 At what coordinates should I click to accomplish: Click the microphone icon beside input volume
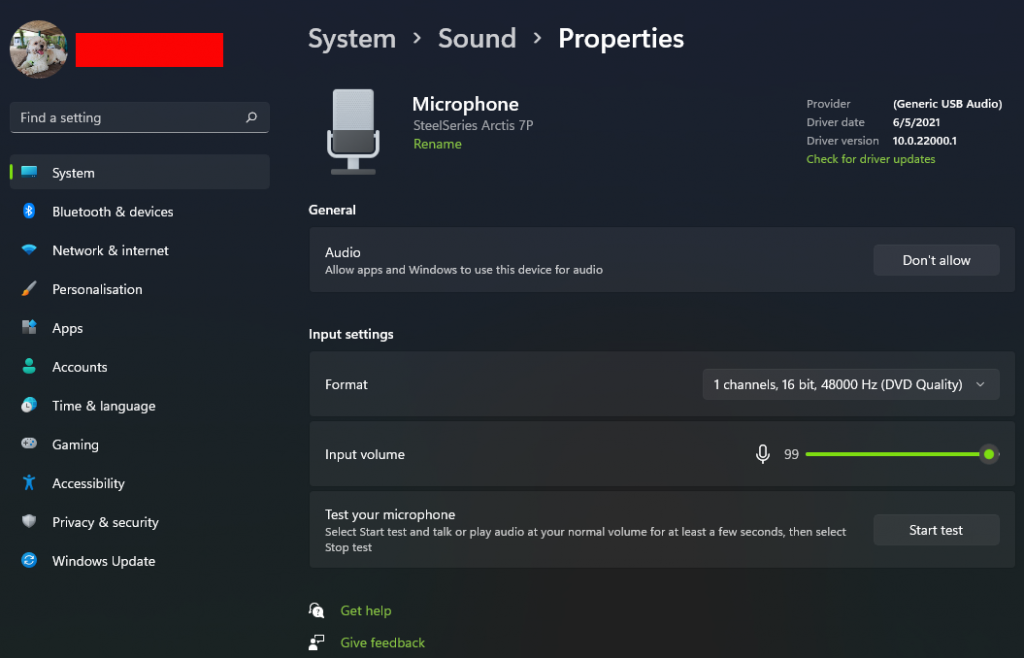point(762,454)
